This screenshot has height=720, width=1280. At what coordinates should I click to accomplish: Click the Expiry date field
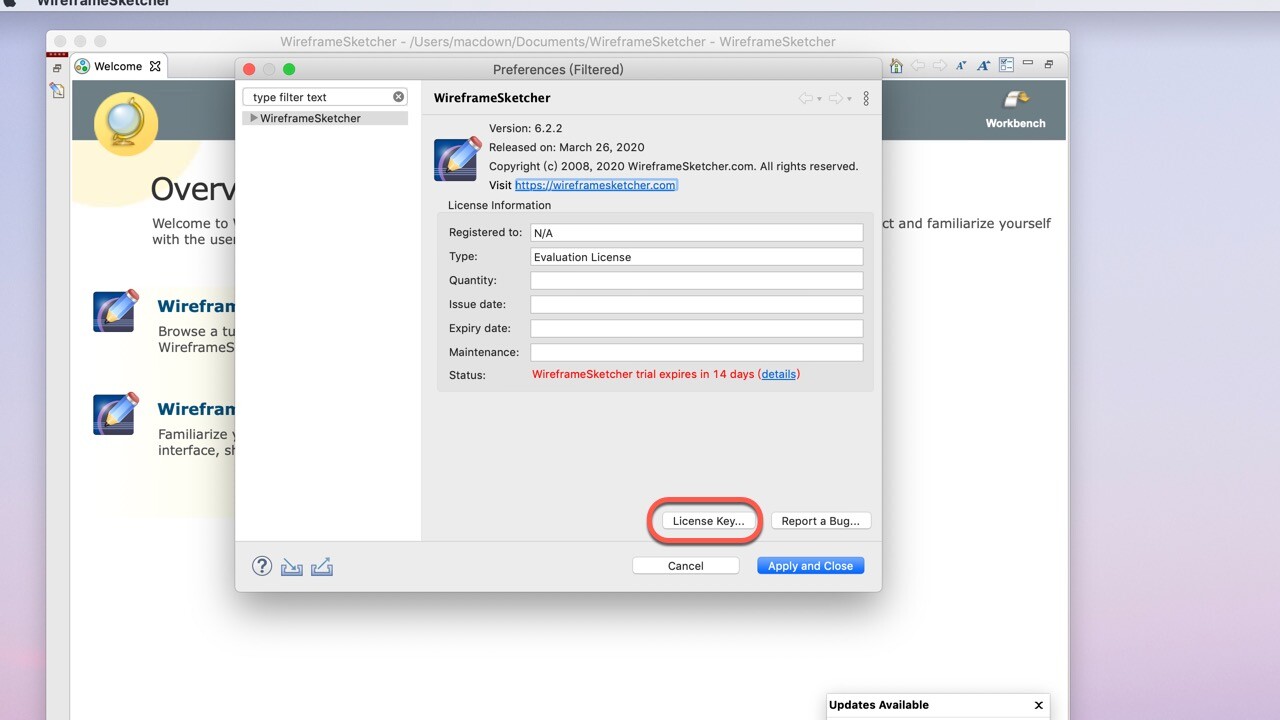(x=696, y=329)
